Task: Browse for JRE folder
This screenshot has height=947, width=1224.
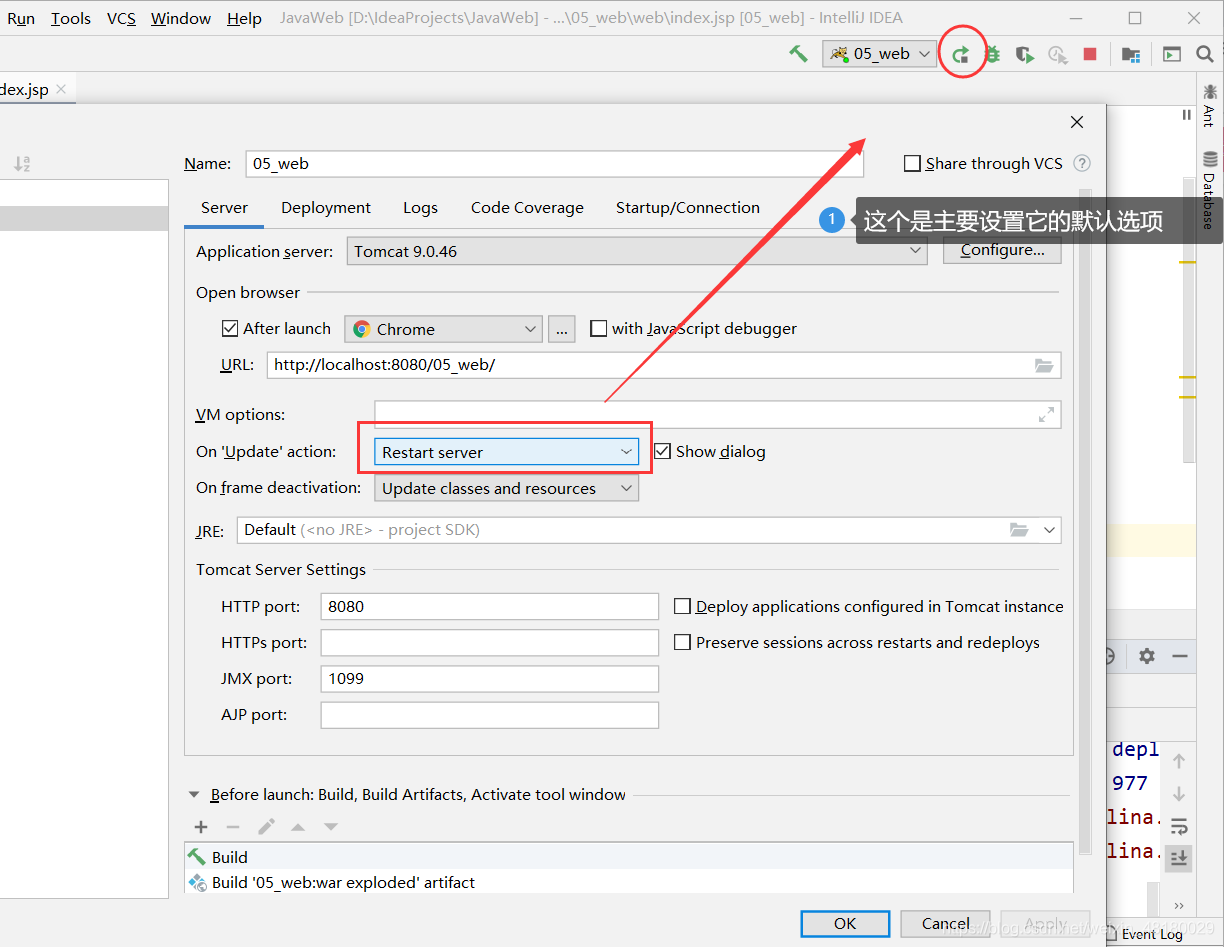Action: (1019, 530)
